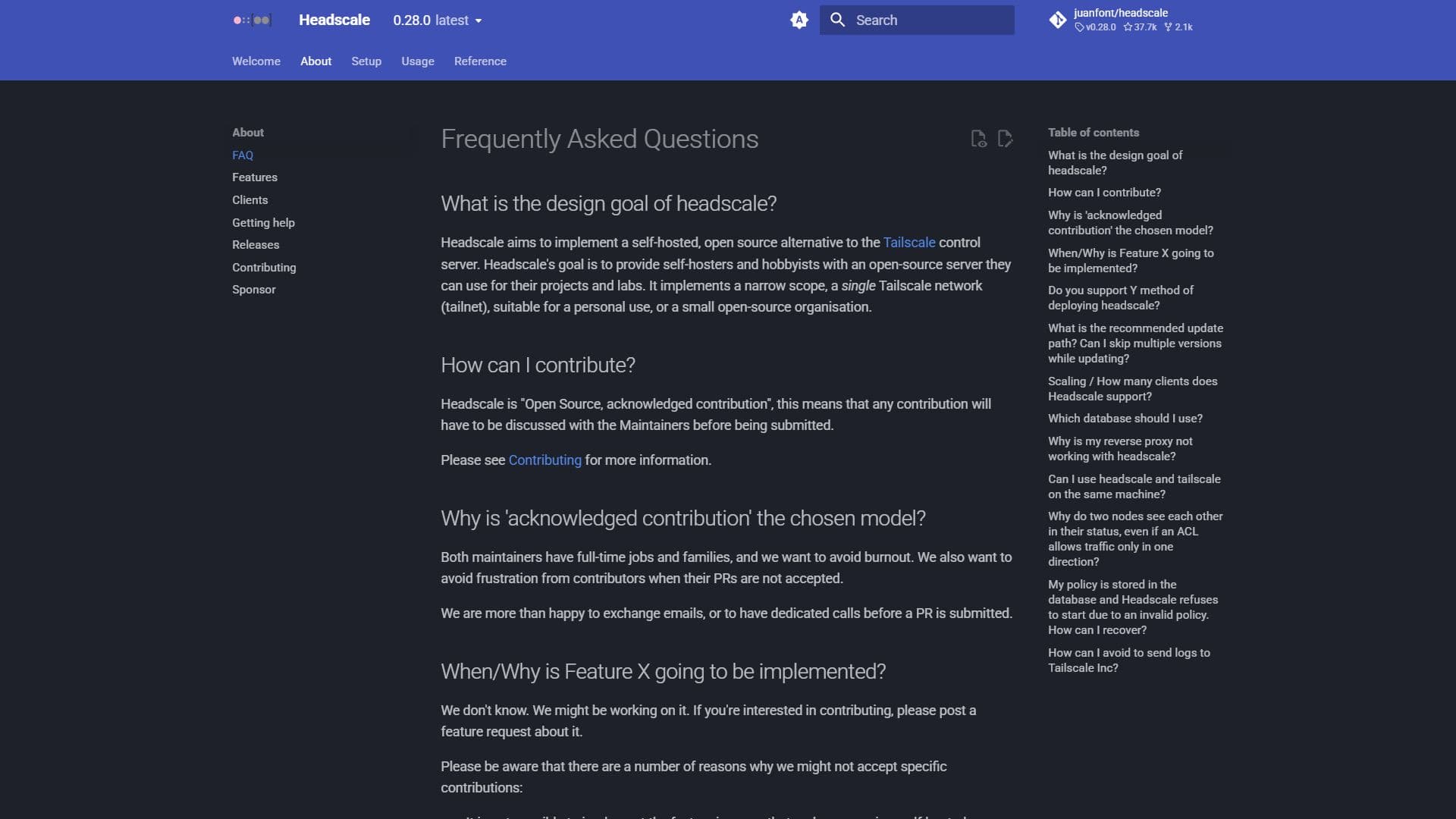Jump to 'avoid to send logs to Tailscale Inc' entry
This screenshot has width=1456, height=819.
click(1129, 661)
